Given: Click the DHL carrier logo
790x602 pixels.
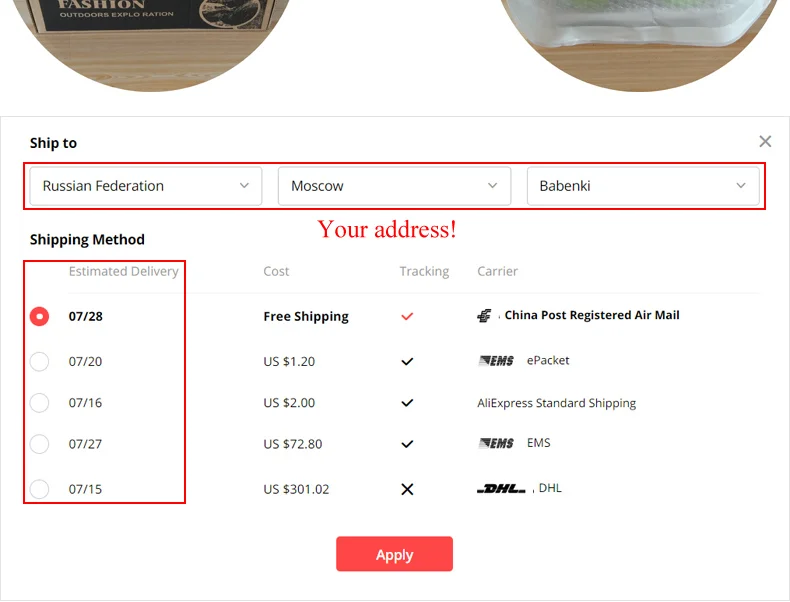Looking at the screenshot, I should click(x=501, y=489).
